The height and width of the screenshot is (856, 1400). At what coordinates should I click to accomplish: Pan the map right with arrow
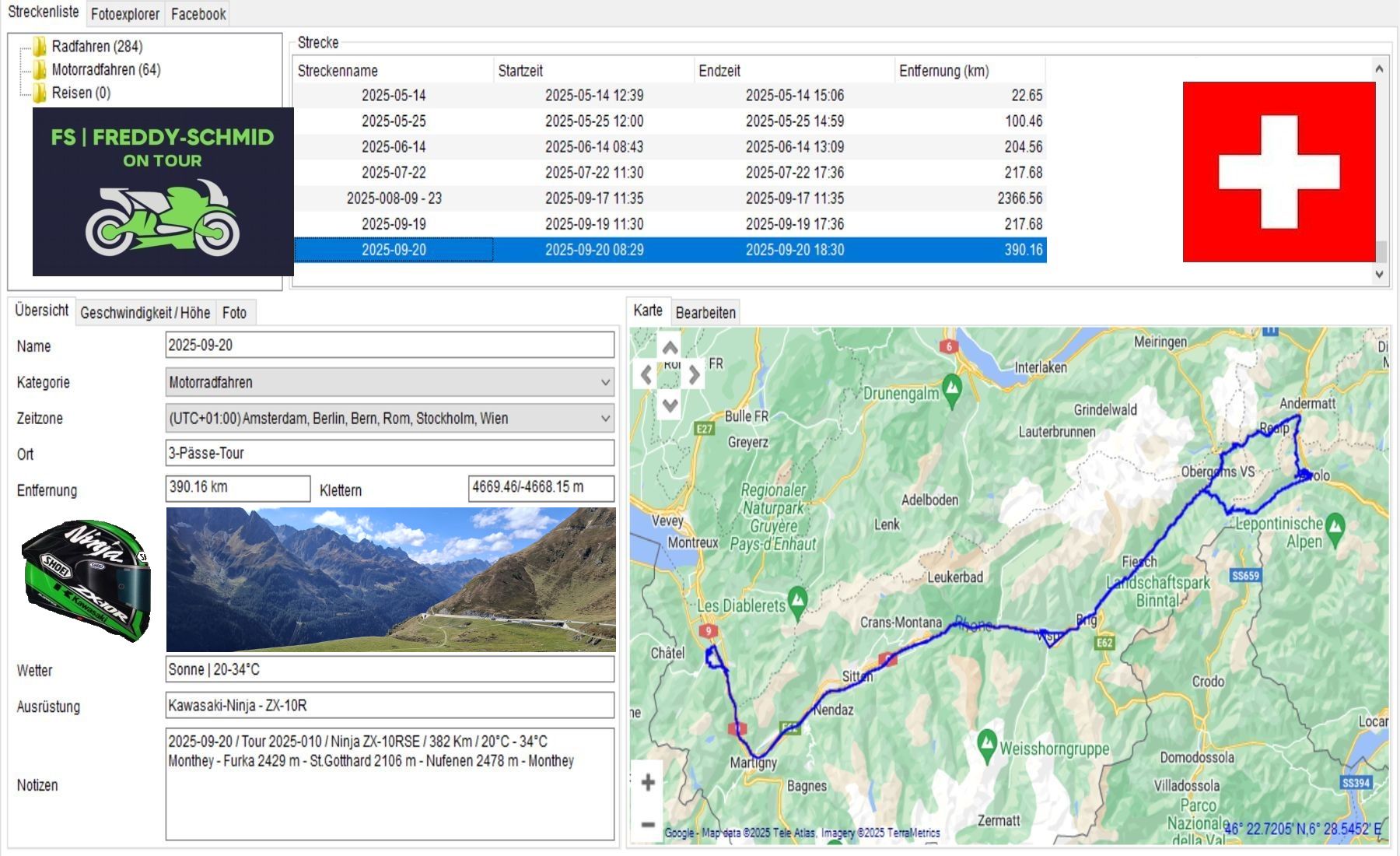coord(694,375)
